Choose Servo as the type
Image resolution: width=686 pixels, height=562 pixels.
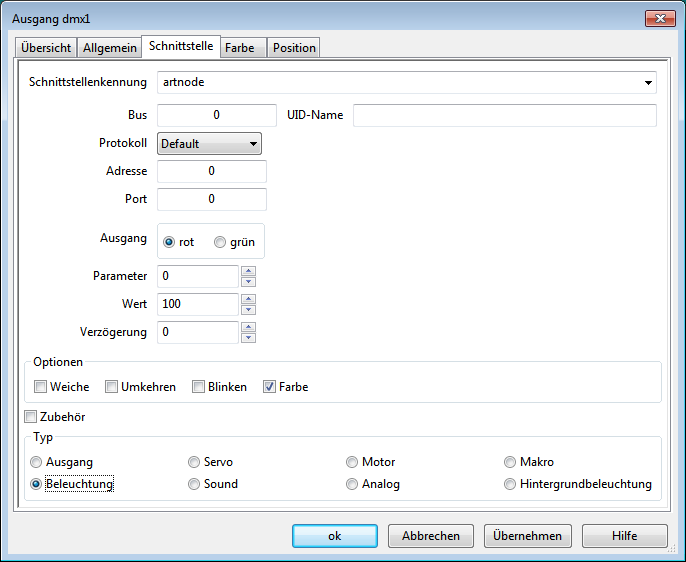pos(195,462)
